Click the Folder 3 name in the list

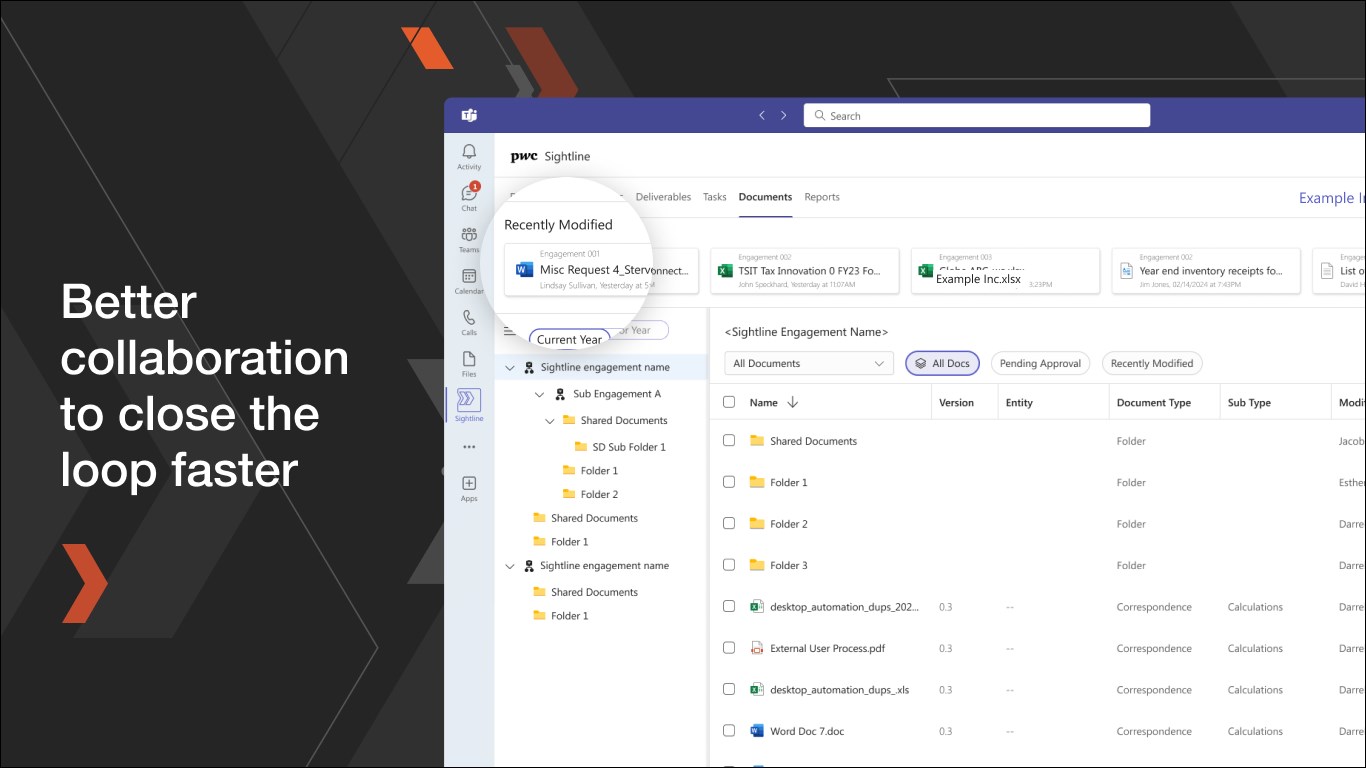[x=788, y=565]
